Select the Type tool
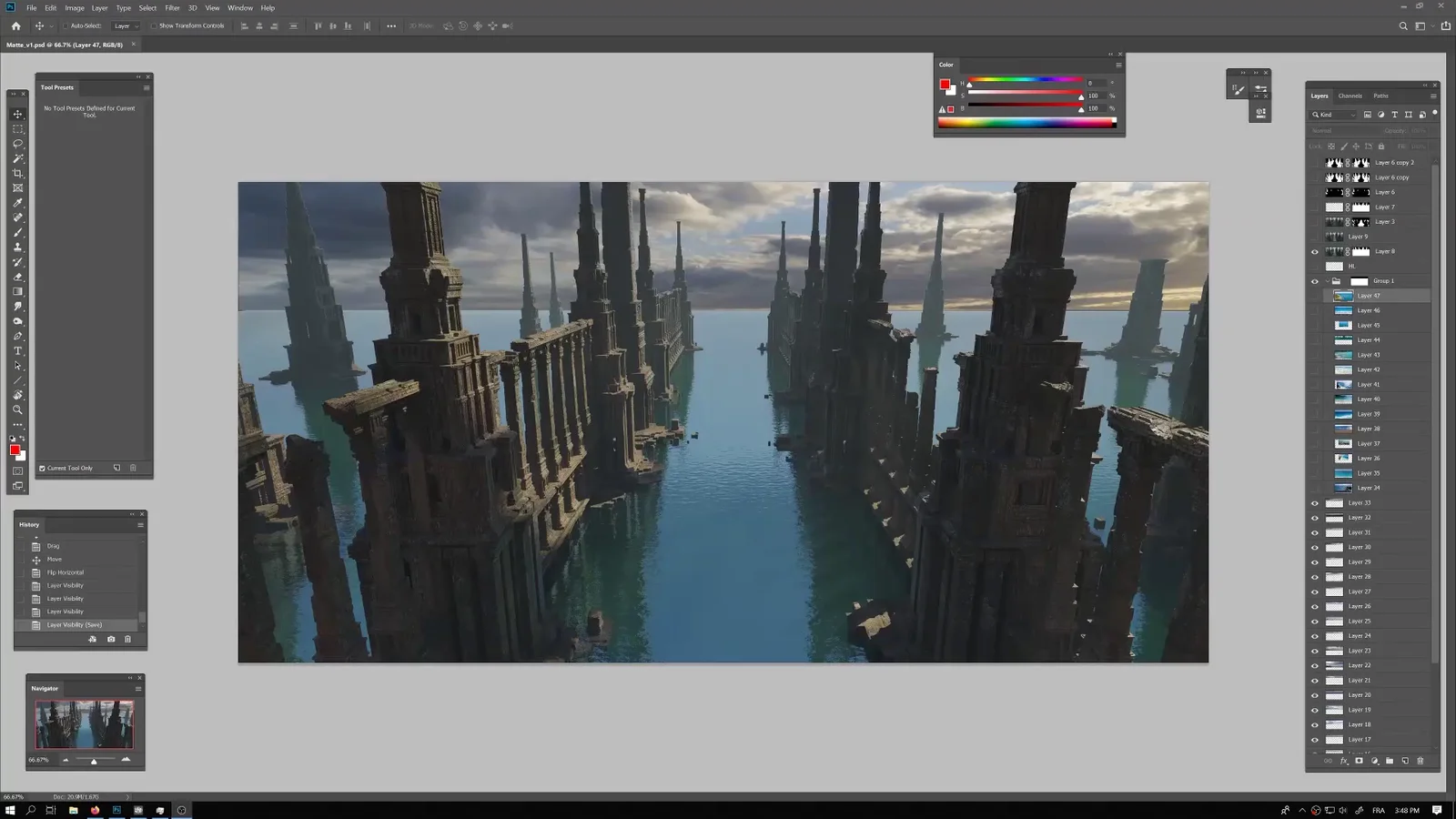 click(17, 350)
